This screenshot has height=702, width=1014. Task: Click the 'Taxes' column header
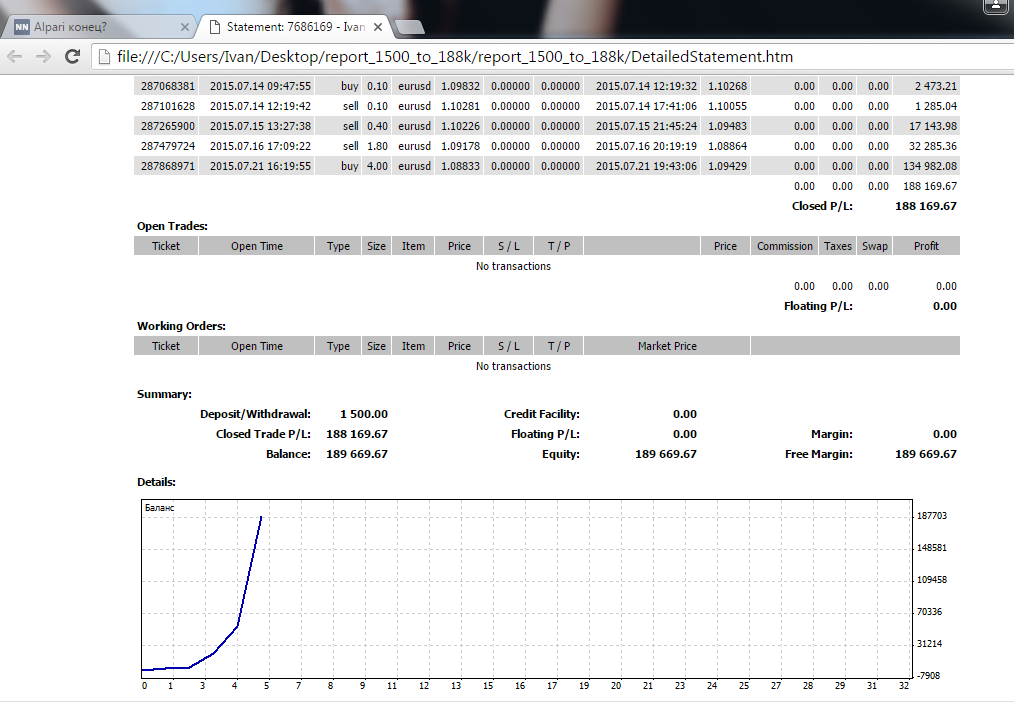coord(837,246)
